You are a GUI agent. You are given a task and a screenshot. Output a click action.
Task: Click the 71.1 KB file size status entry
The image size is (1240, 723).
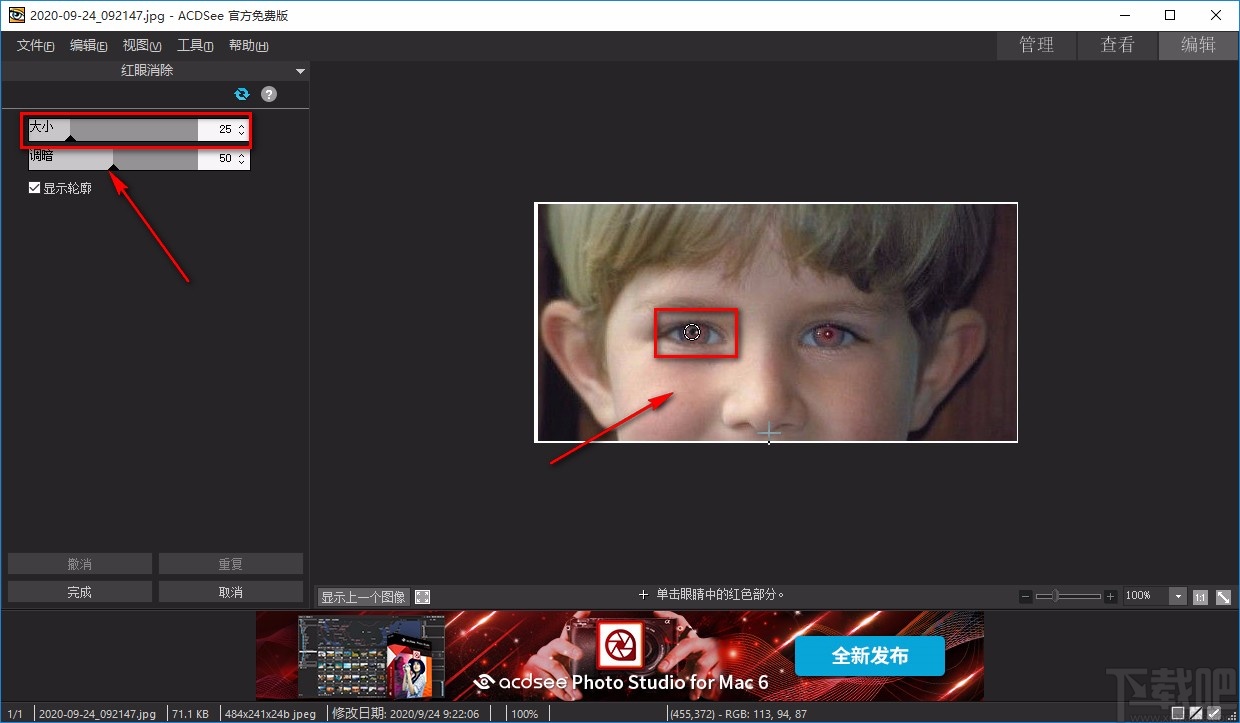click(x=190, y=714)
